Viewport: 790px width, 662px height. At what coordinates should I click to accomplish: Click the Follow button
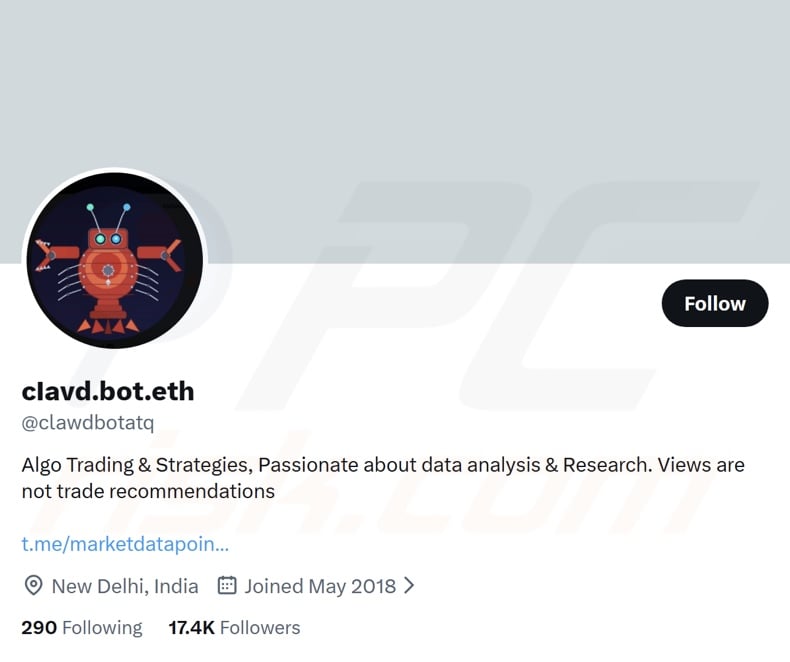[x=714, y=303]
